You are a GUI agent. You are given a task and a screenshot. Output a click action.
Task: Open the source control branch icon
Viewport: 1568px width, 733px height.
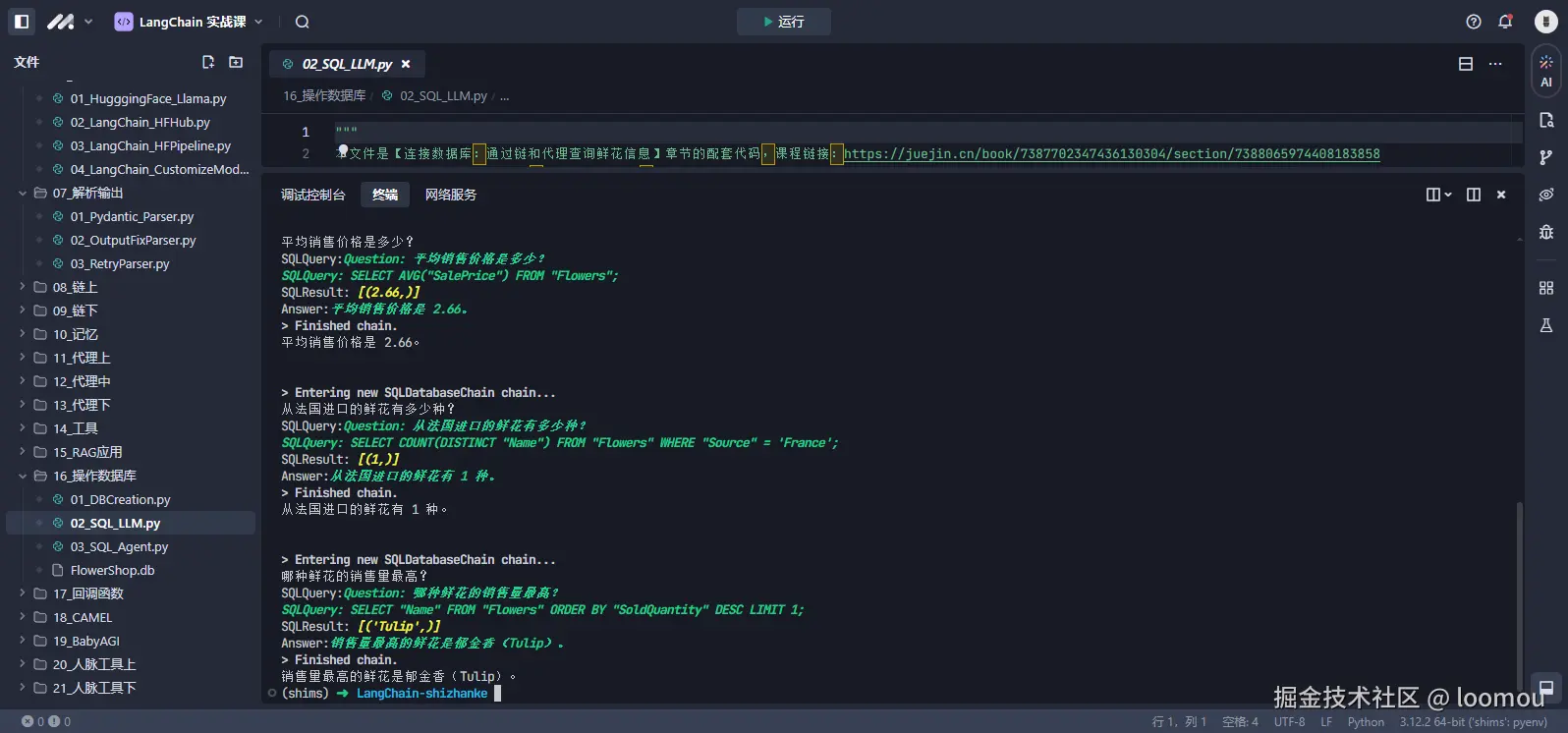[x=1546, y=157]
